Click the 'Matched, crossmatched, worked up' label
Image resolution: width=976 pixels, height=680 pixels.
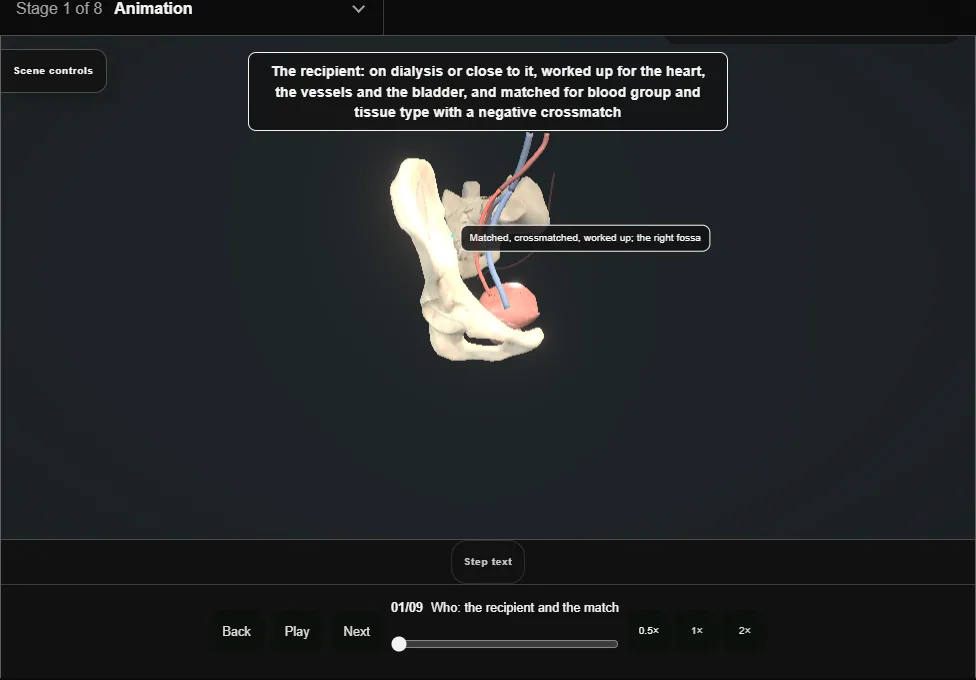585,238
